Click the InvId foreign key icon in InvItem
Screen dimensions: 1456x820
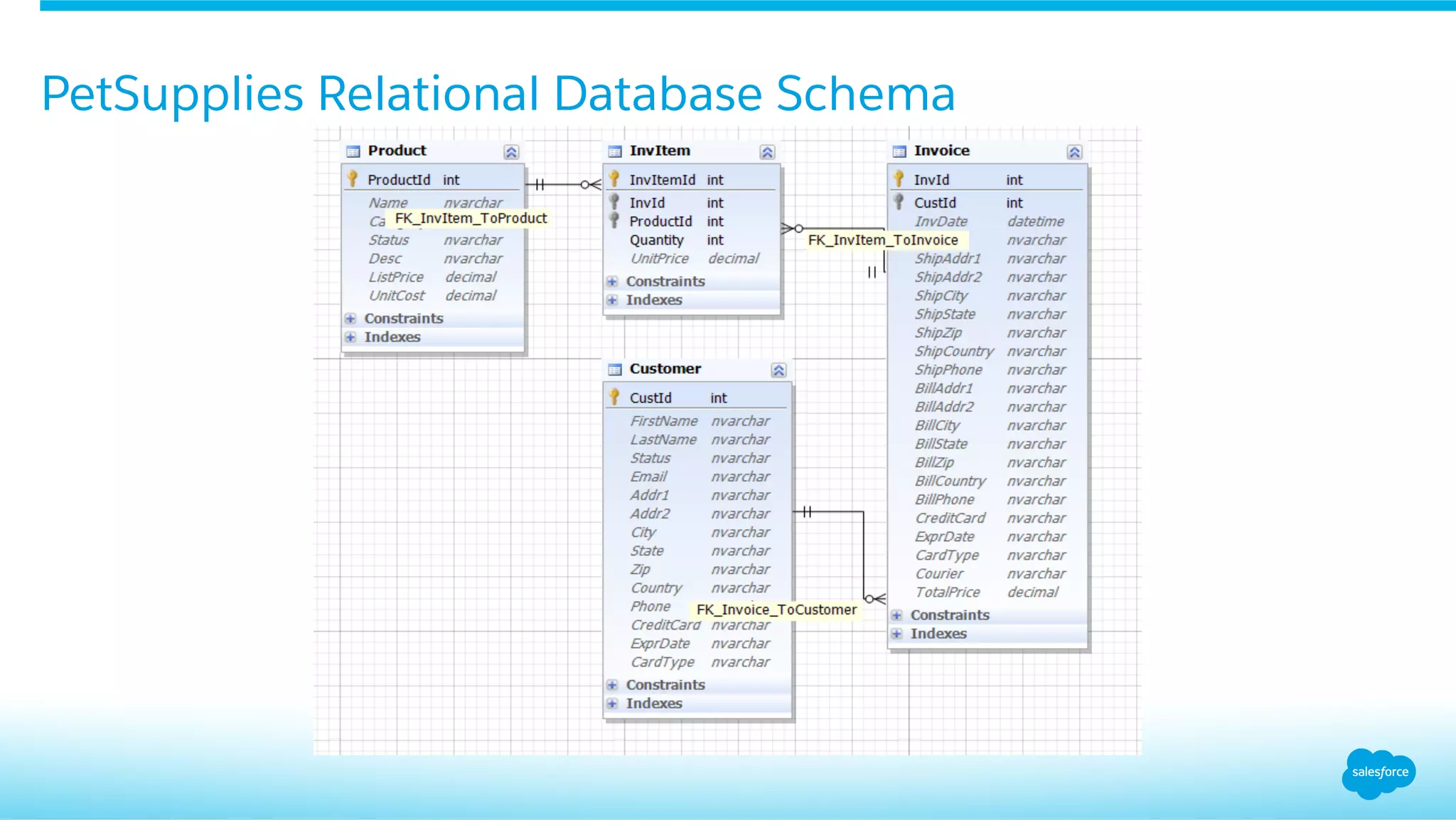[x=614, y=202]
